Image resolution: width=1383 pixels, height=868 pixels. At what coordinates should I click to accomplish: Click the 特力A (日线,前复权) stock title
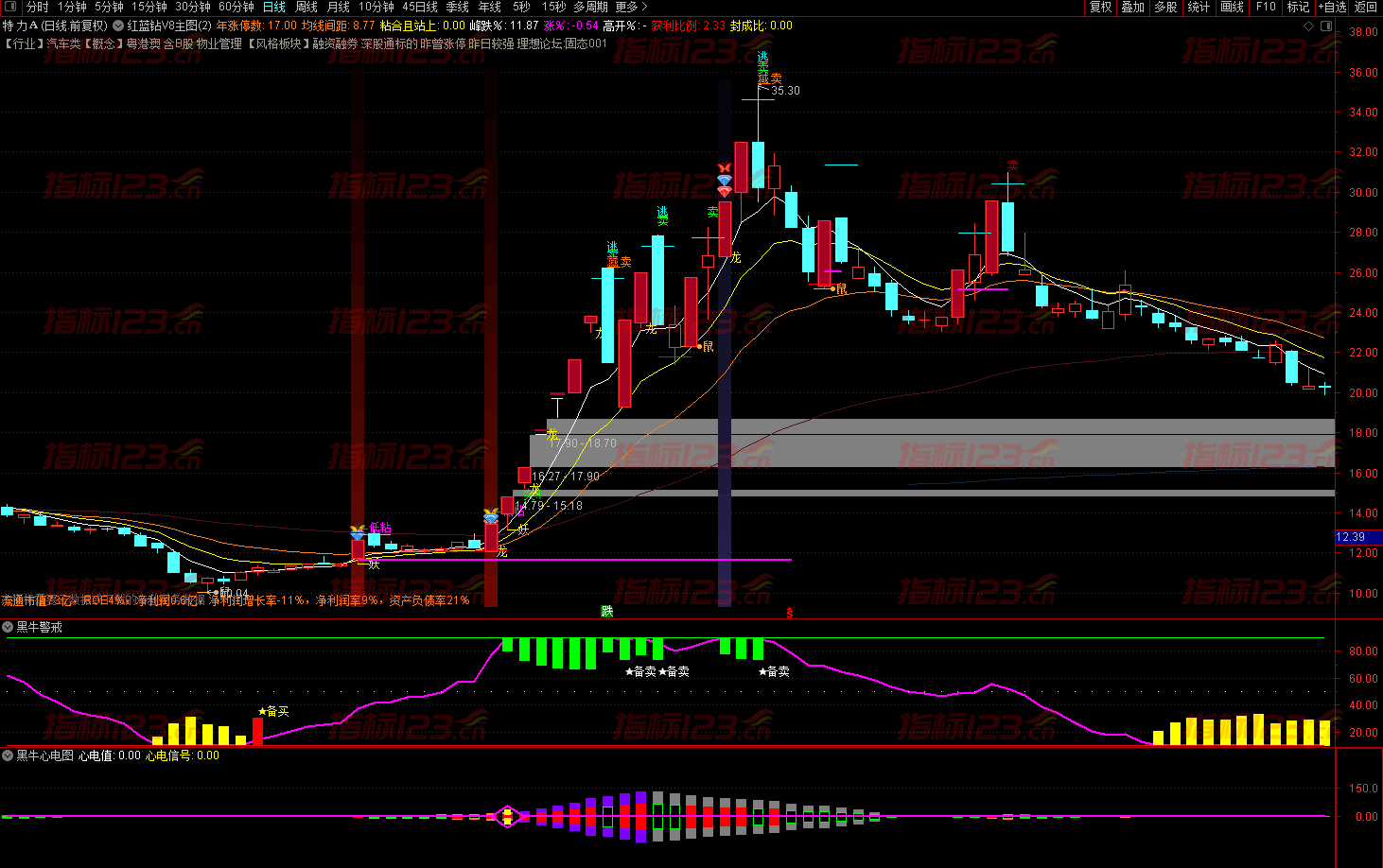point(55,26)
